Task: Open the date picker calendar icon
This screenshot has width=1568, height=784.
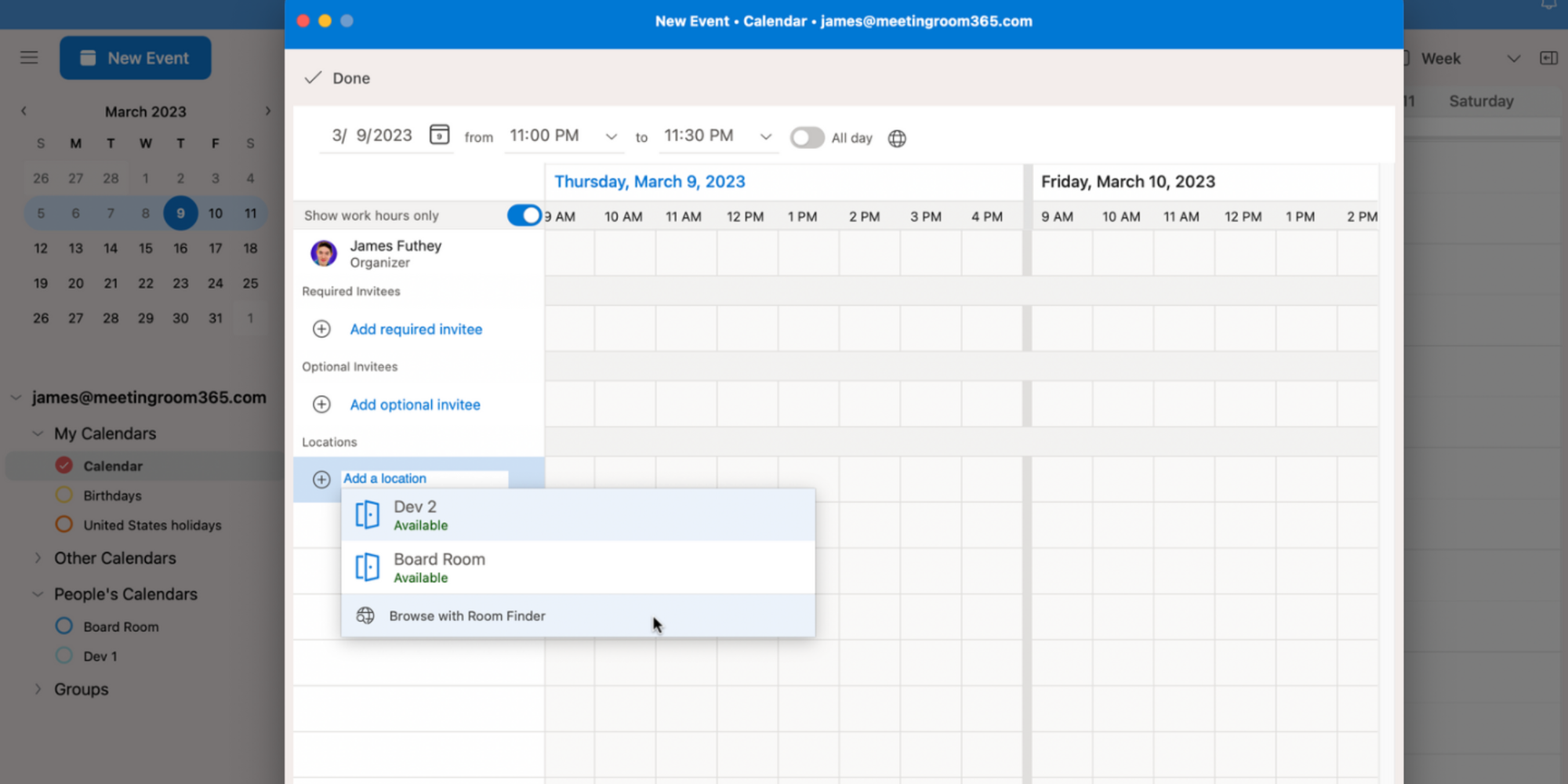Action: coord(439,135)
